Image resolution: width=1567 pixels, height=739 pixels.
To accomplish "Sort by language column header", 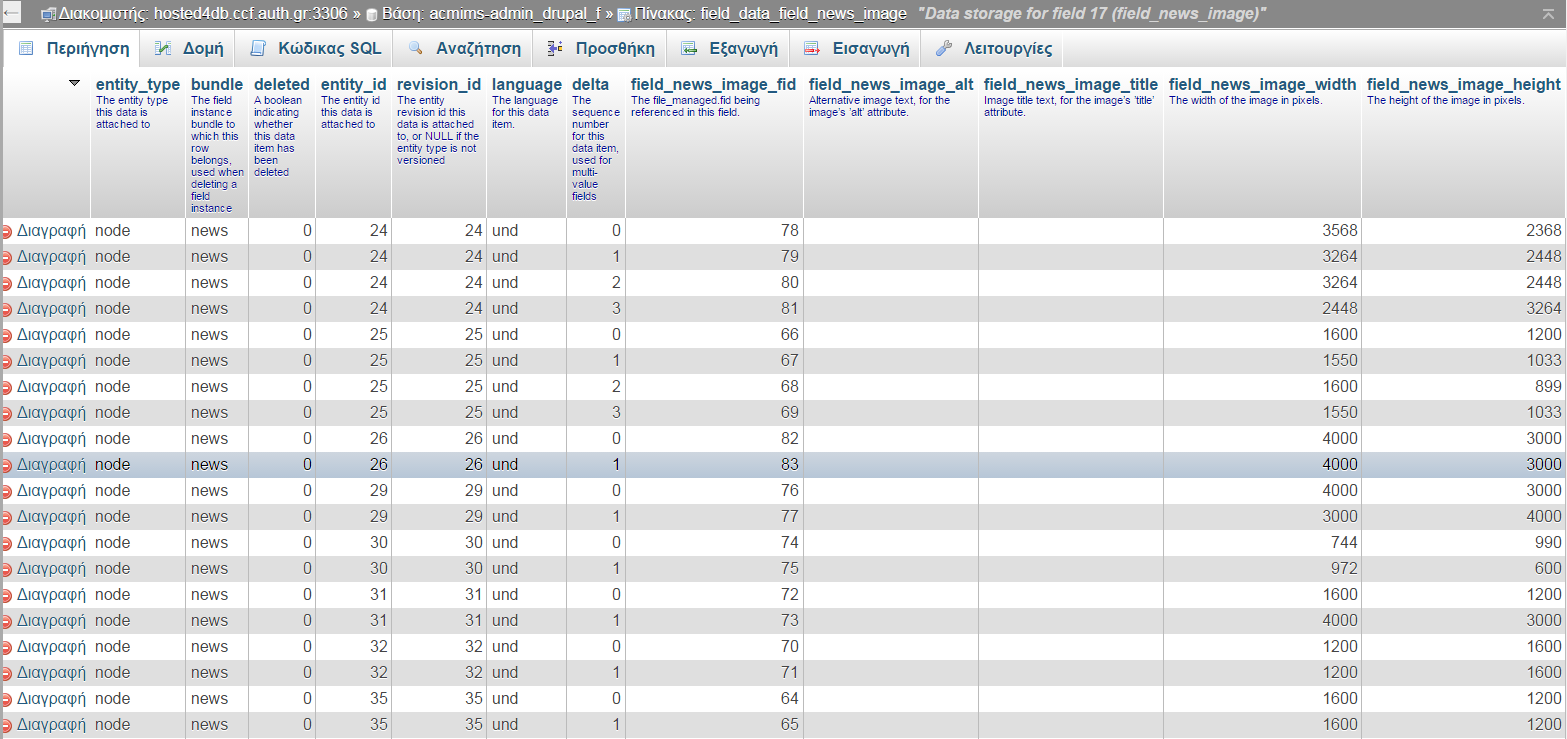I will click(527, 84).
